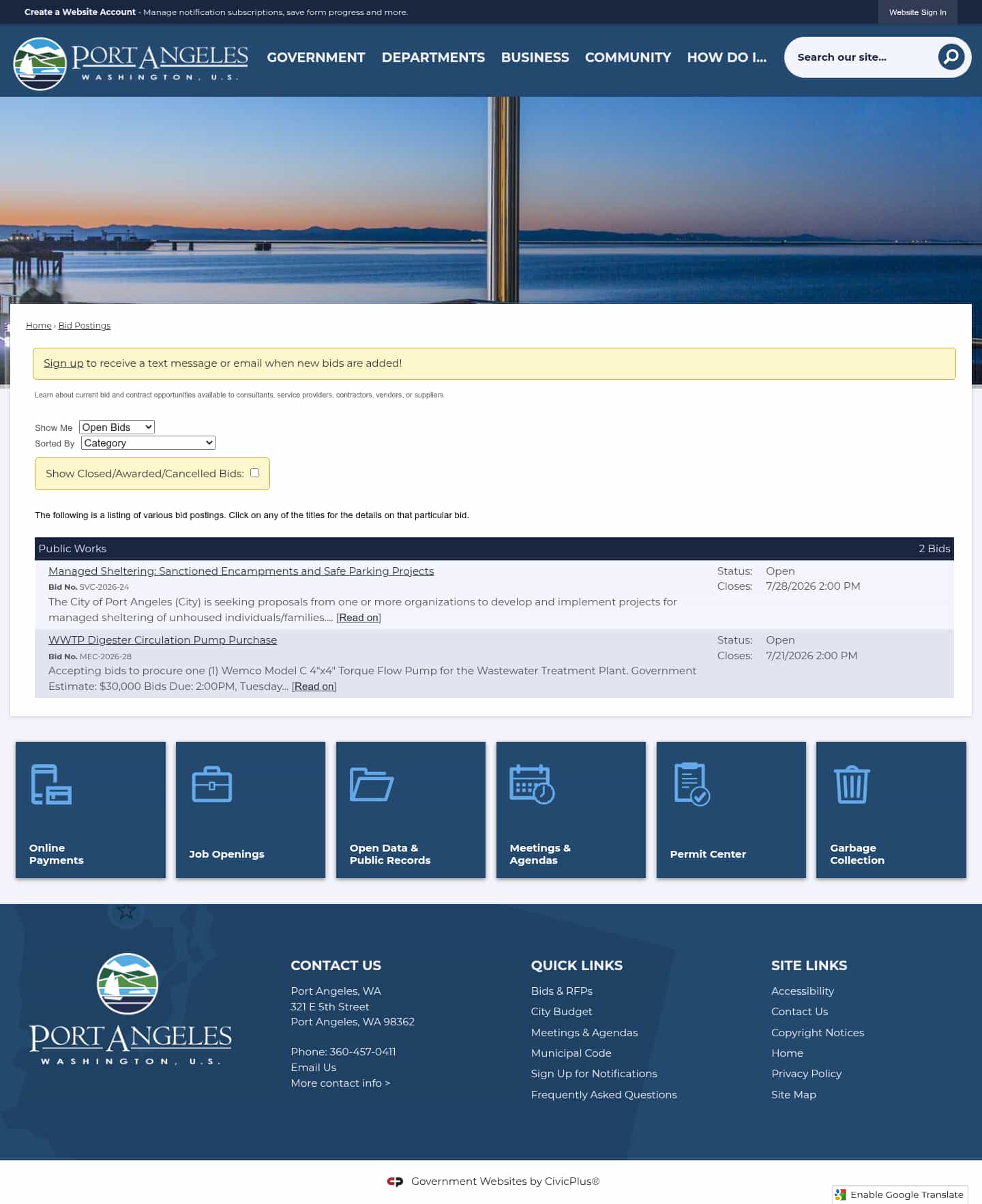Open the Show Me Open Bids dropdown
This screenshot has width=982, height=1204.
(117, 427)
